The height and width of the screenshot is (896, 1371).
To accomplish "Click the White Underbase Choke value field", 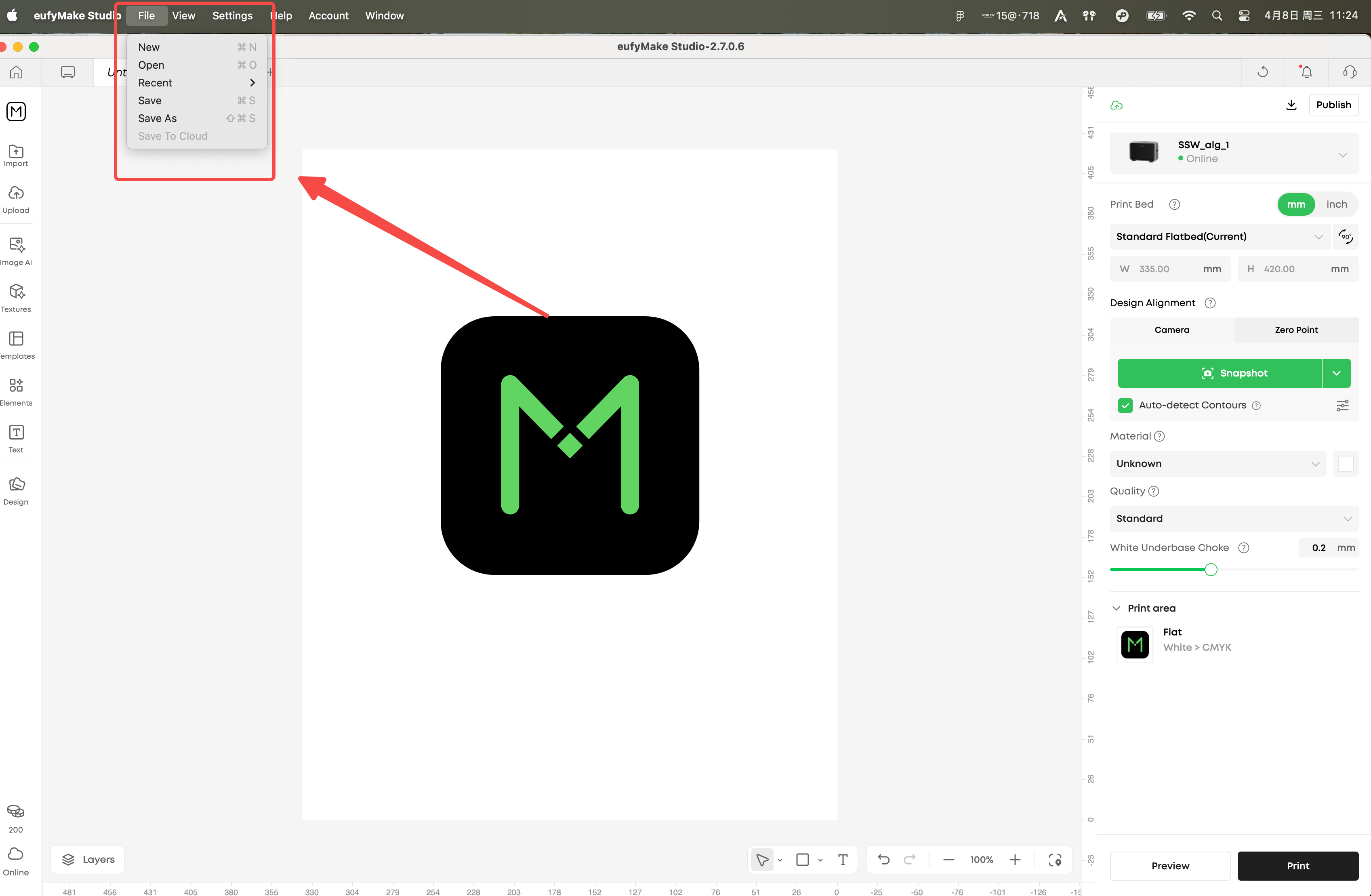I will pos(1328,548).
